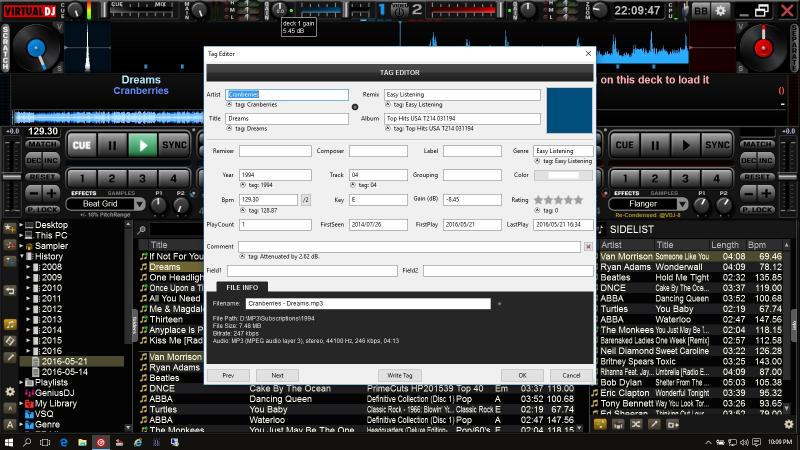800x450 pixels.
Task: Click the video film icon in browser sidebar
Action: [10, 341]
